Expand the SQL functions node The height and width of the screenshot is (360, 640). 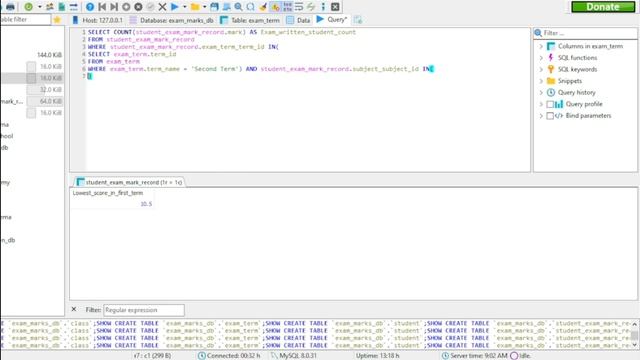pos(541,58)
